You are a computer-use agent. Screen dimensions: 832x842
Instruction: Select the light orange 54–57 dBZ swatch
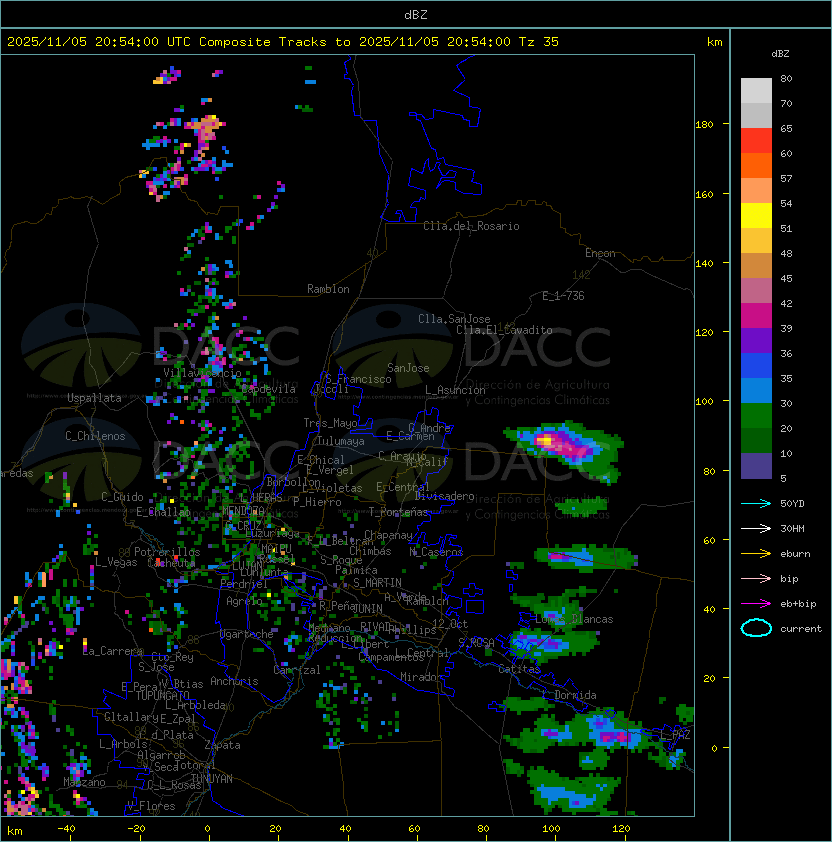[756, 191]
